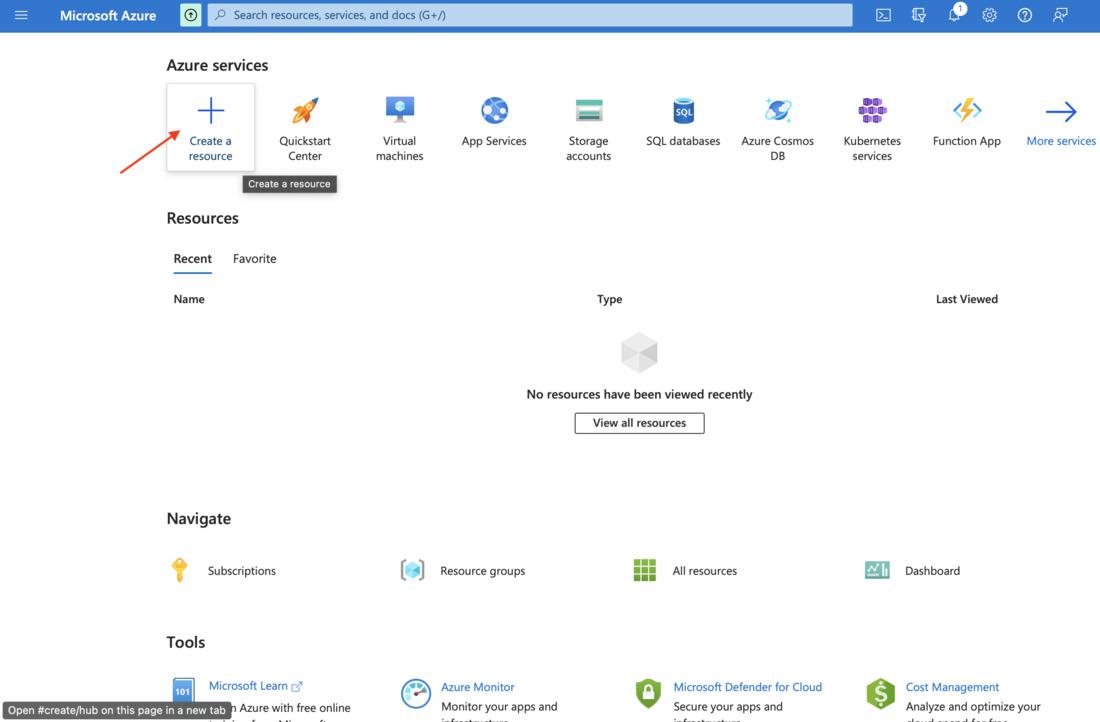Open Virtual machines service icon

[x=400, y=110]
